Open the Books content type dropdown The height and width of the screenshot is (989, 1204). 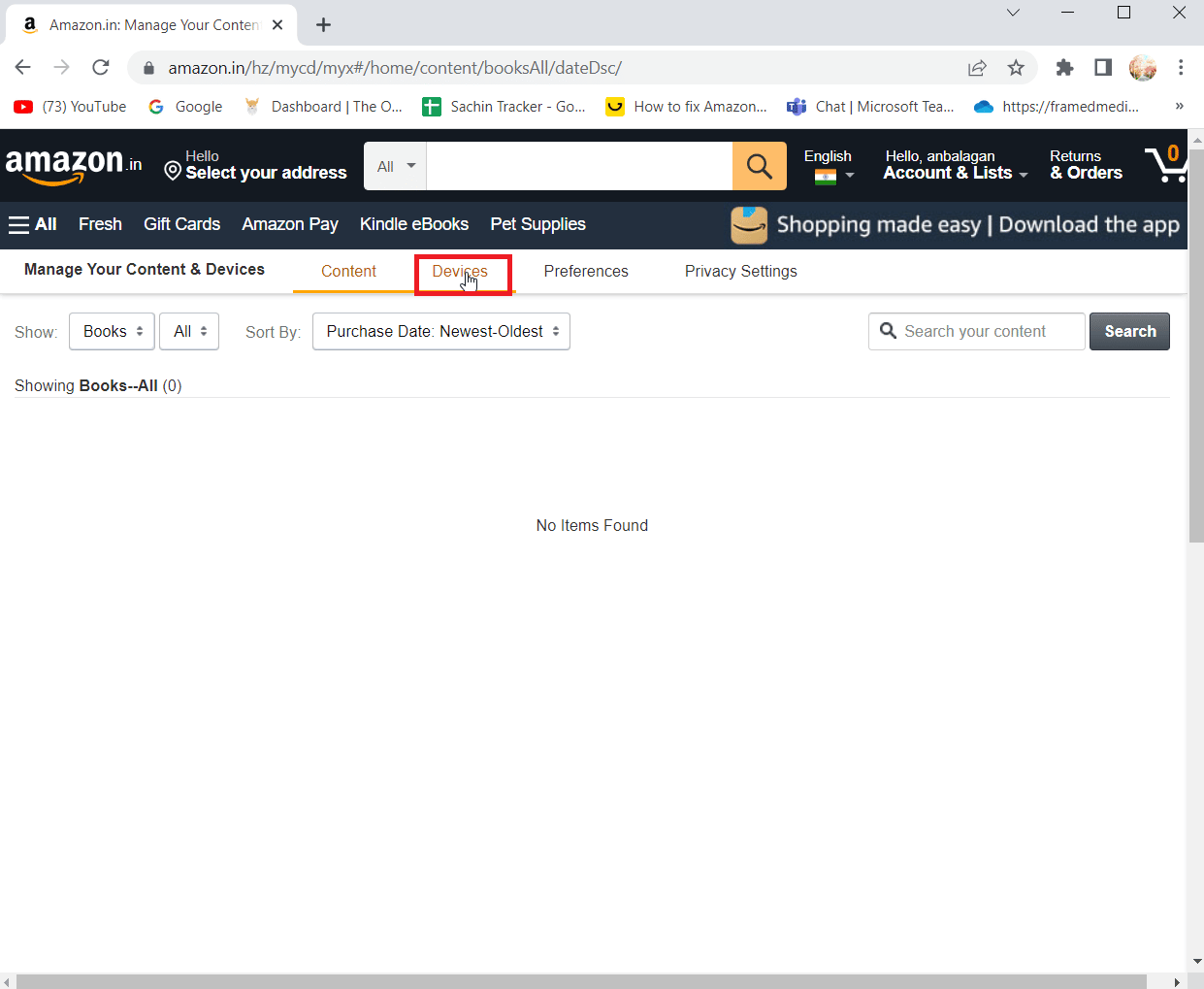[113, 331]
